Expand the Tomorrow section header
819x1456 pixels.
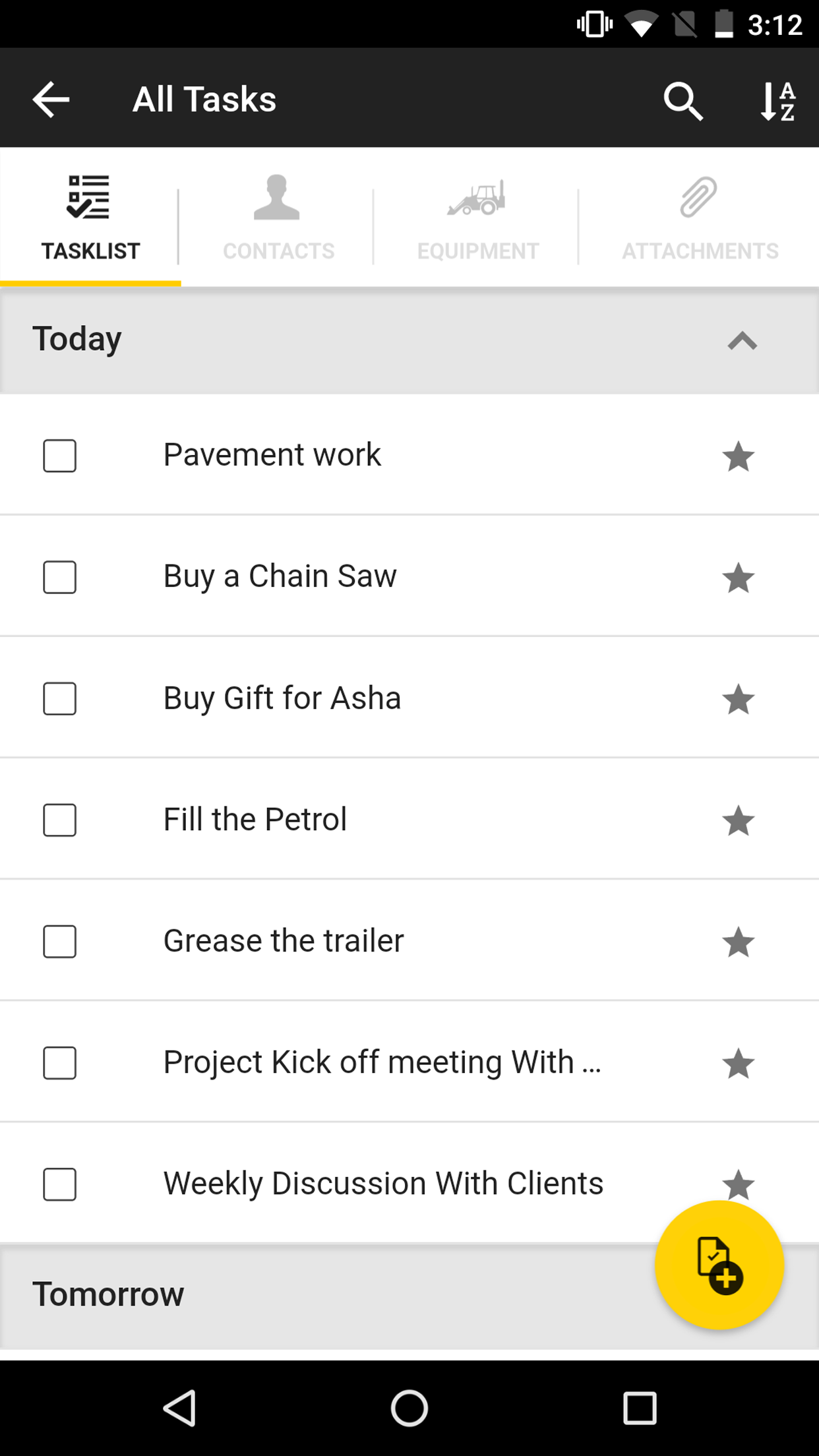409,1295
